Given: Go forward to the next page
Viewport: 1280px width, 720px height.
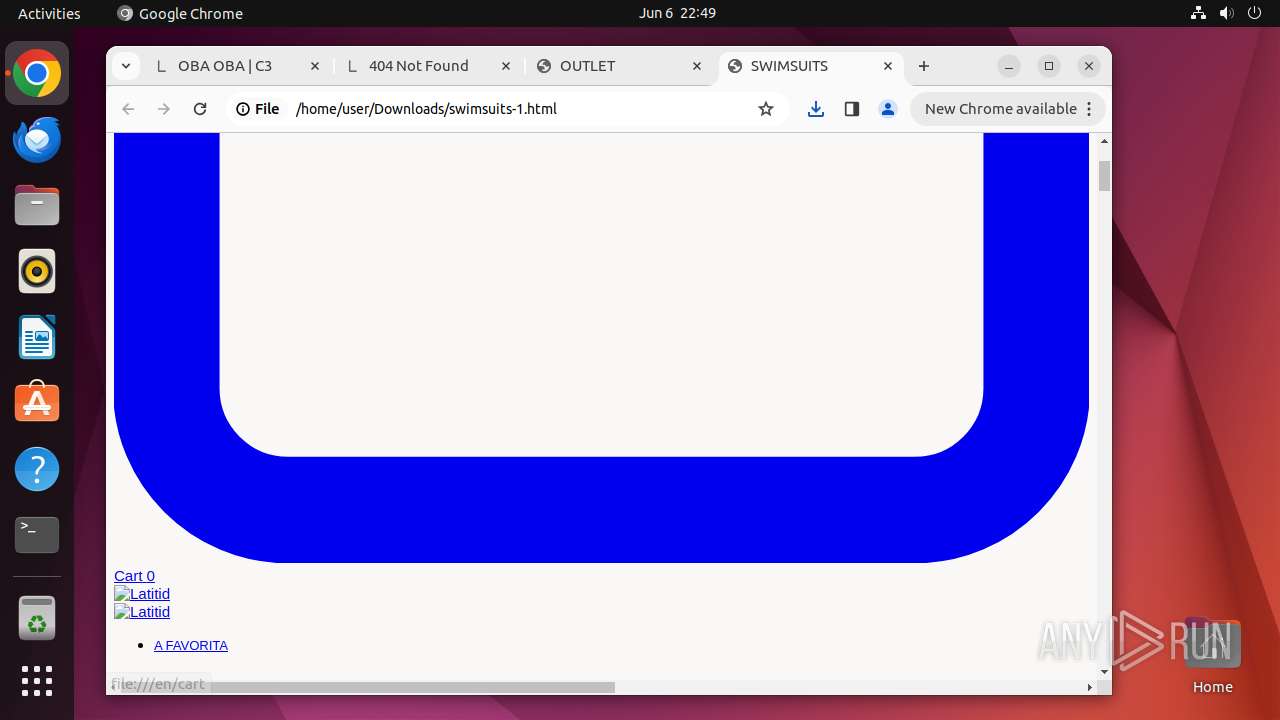Looking at the screenshot, I should tap(164, 109).
